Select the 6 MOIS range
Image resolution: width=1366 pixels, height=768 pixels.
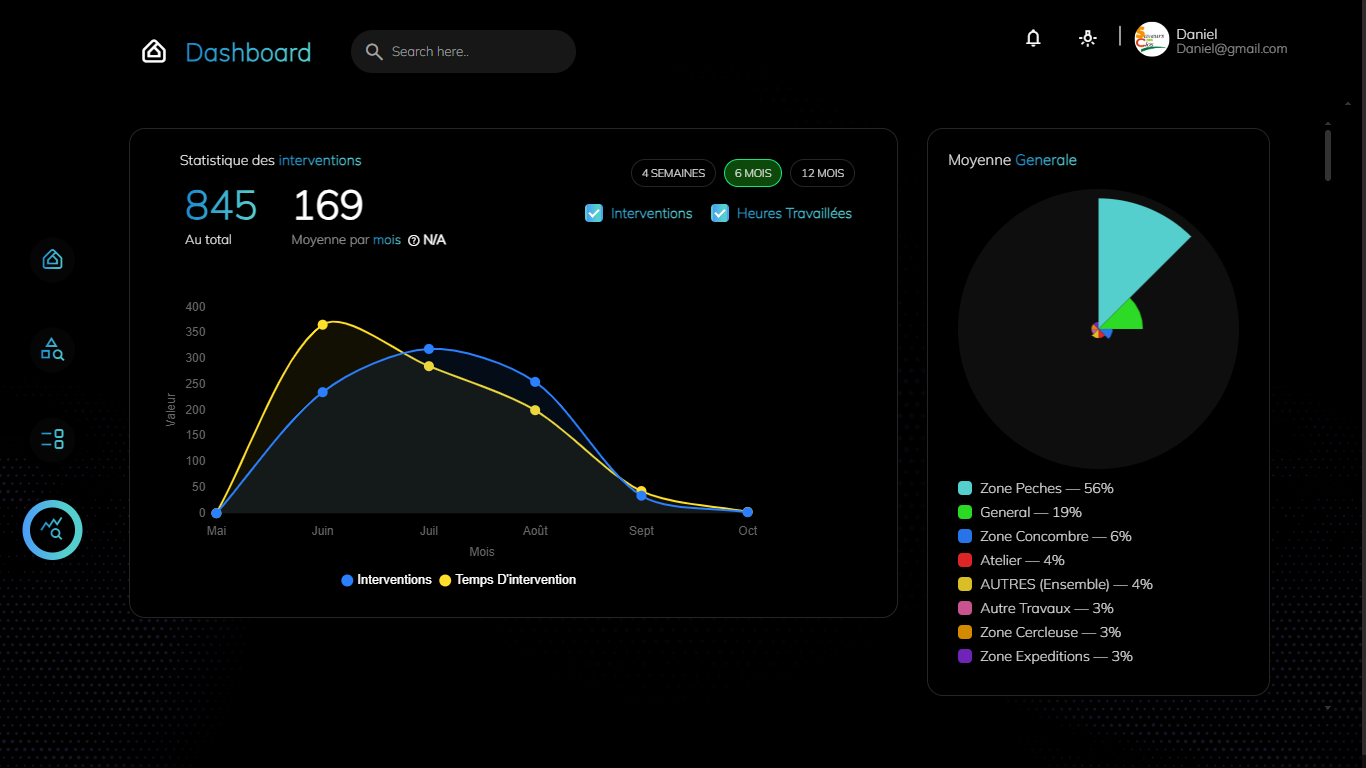pos(752,173)
